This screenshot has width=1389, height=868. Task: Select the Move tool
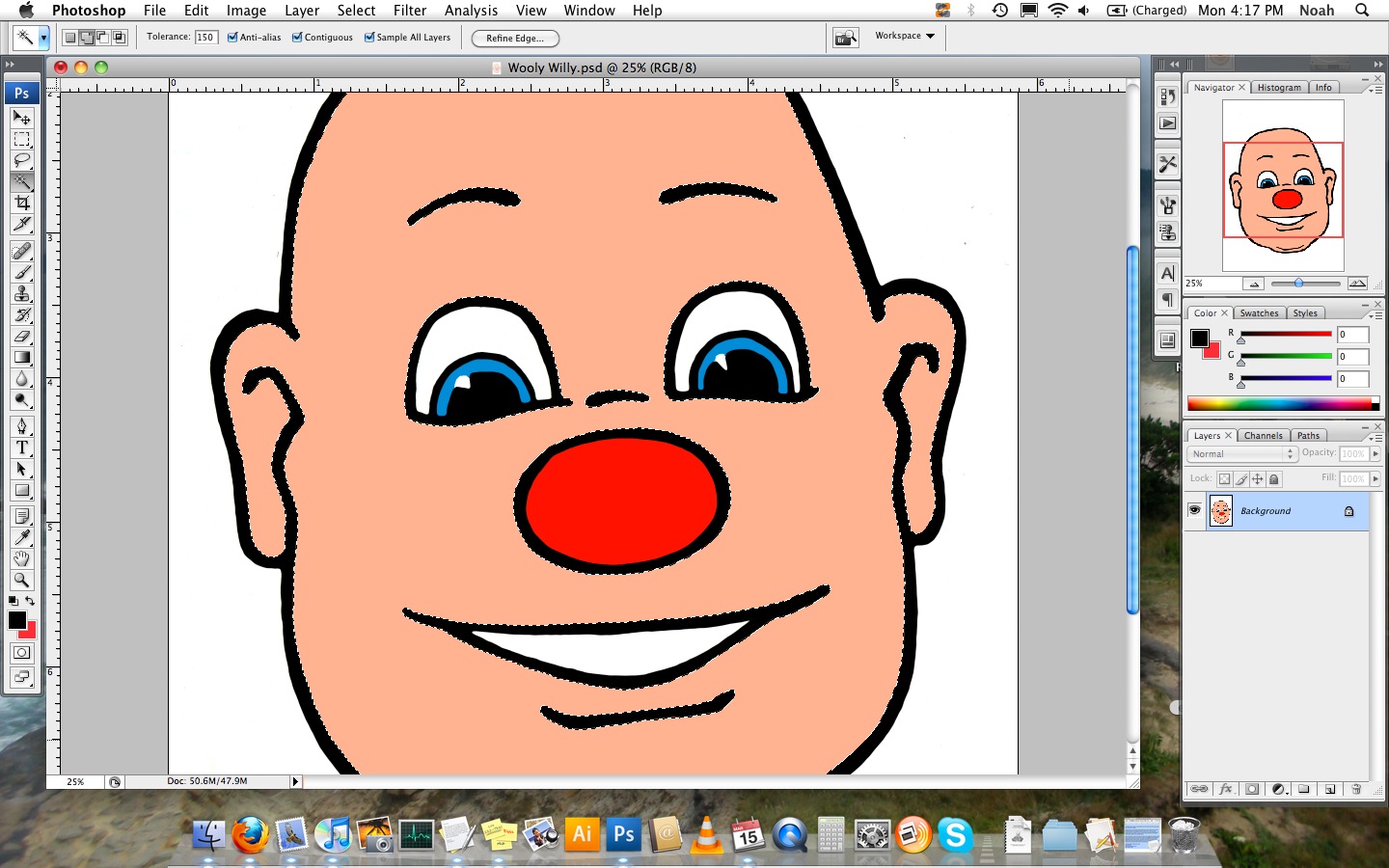(21, 118)
